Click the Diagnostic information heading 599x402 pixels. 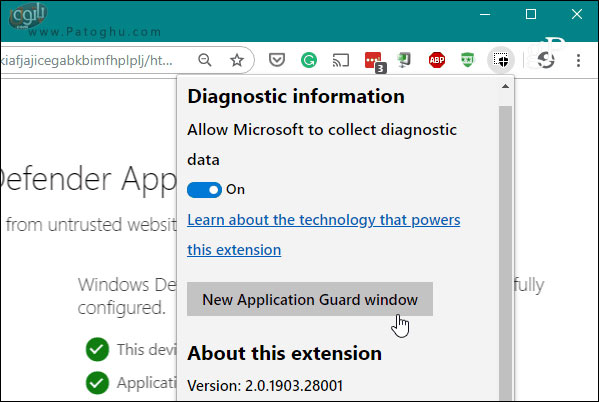point(296,96)
